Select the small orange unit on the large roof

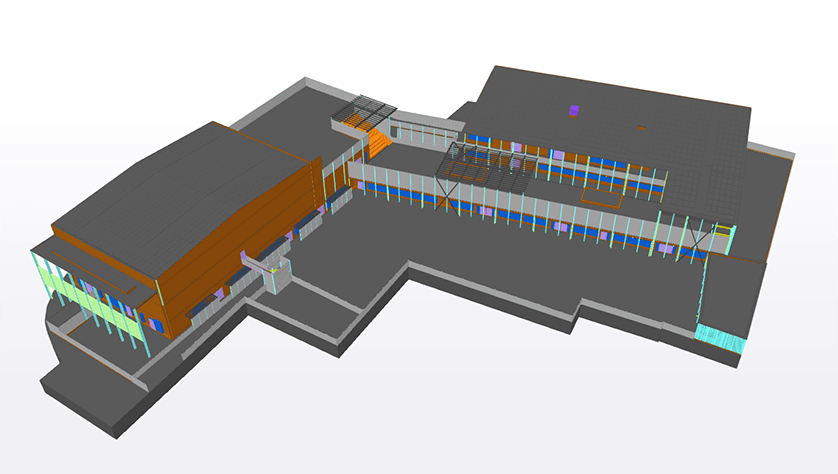642,128
